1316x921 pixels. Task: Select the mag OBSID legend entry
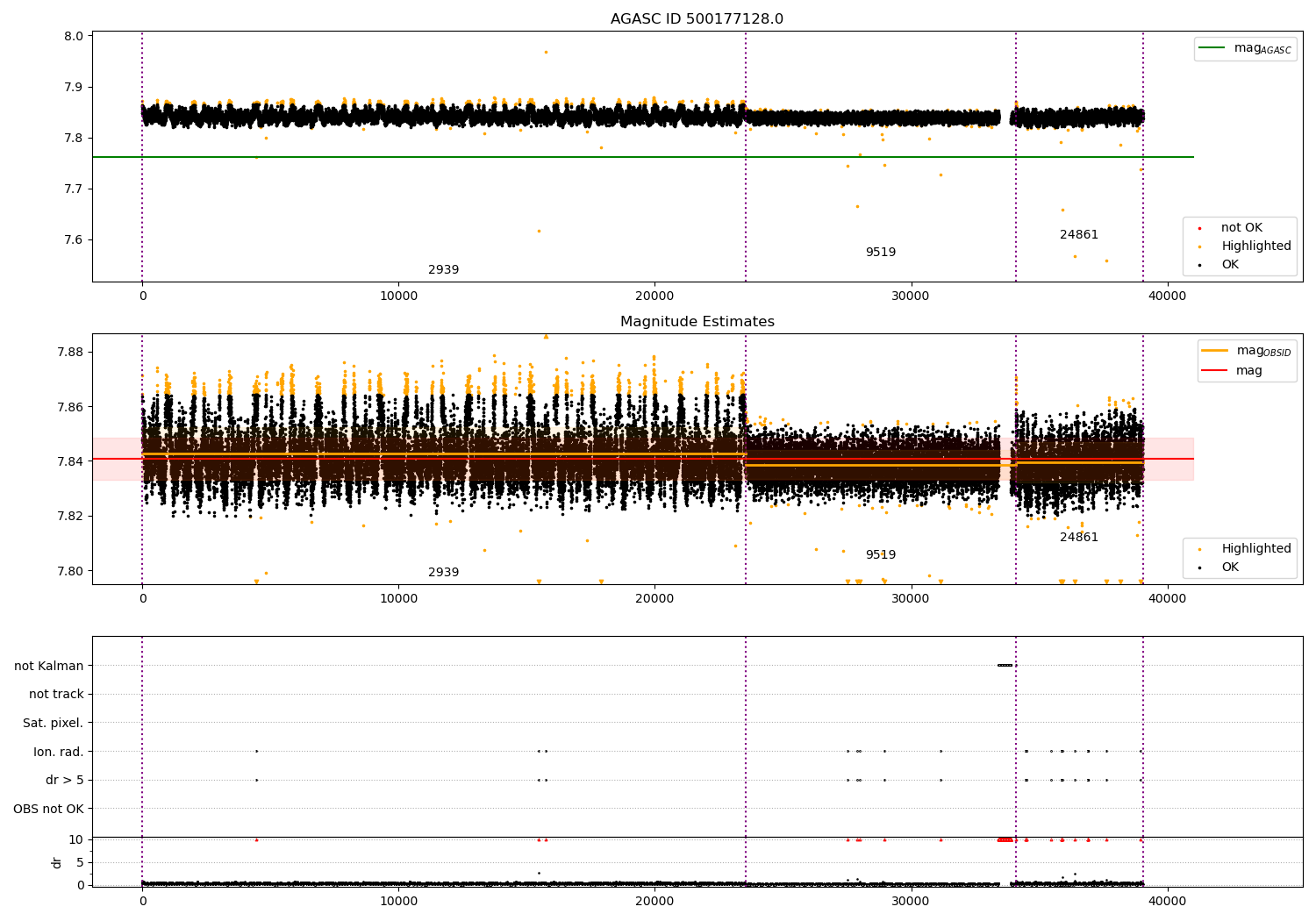[1247, 351]
